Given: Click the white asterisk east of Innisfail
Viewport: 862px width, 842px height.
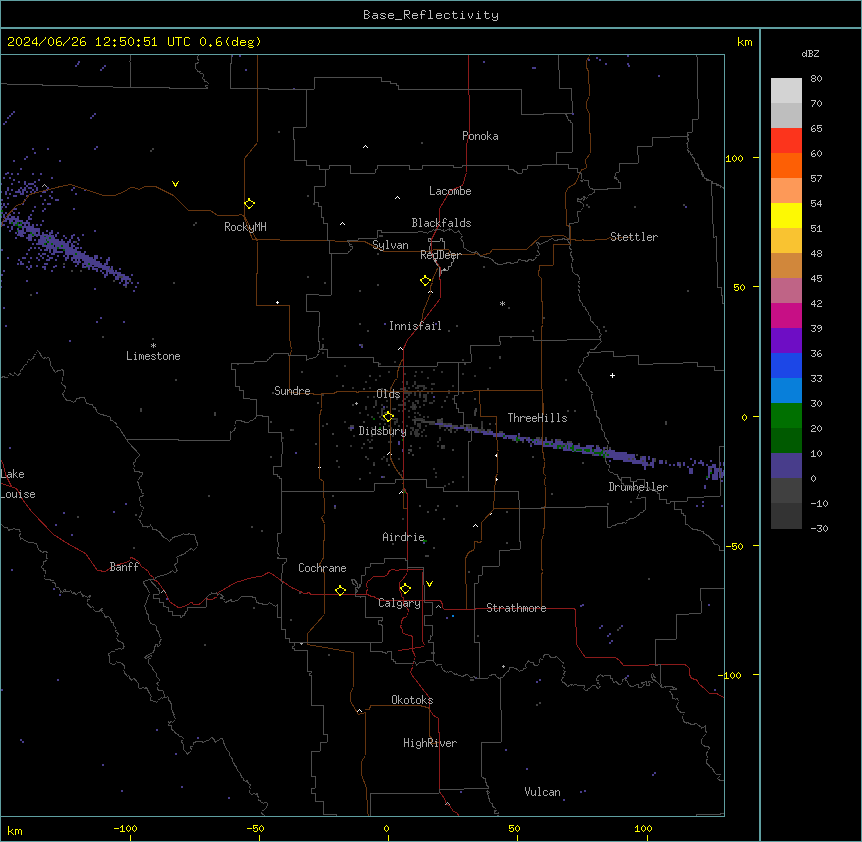Looking at the screenshot, I should click(x=502, y=303).
